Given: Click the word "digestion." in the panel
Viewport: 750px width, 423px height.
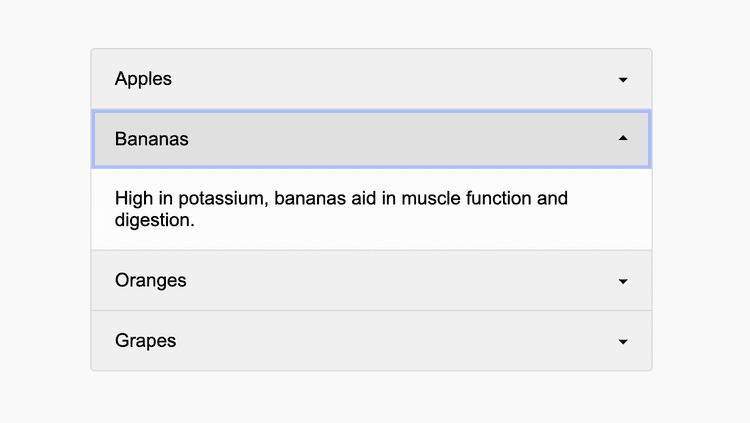Looking at the screenshot, I should click(x=154, y=220).
